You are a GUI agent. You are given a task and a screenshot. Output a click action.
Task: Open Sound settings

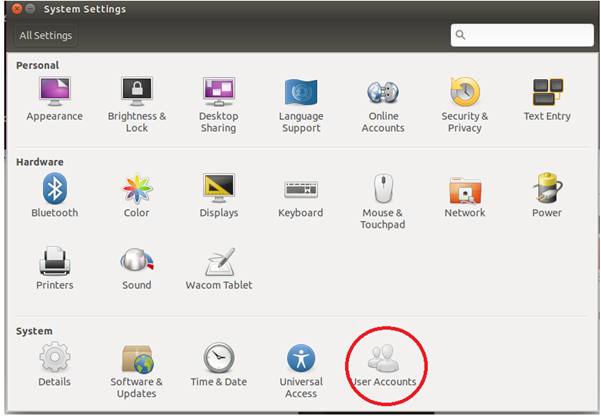pyautogui.click(x=137, y=268)
